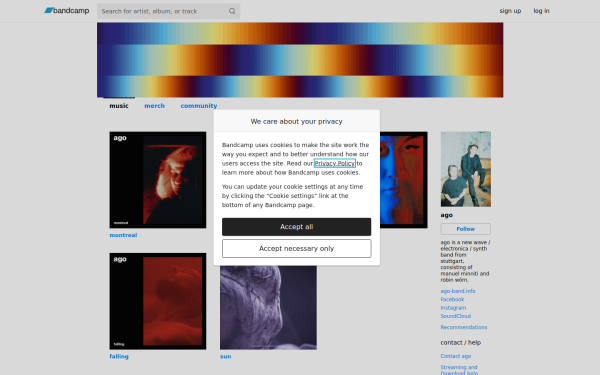This screenshot has width=600, height=375.
Task: Click the Contact ago link
Action: coord(455,356)
